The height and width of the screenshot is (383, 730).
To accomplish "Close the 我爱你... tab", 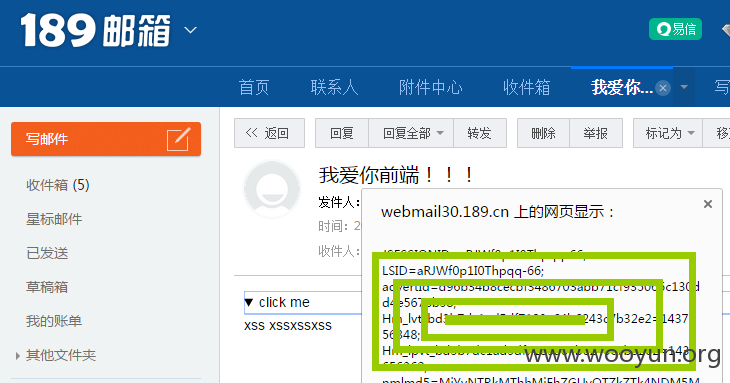I will tap(663, 87).
